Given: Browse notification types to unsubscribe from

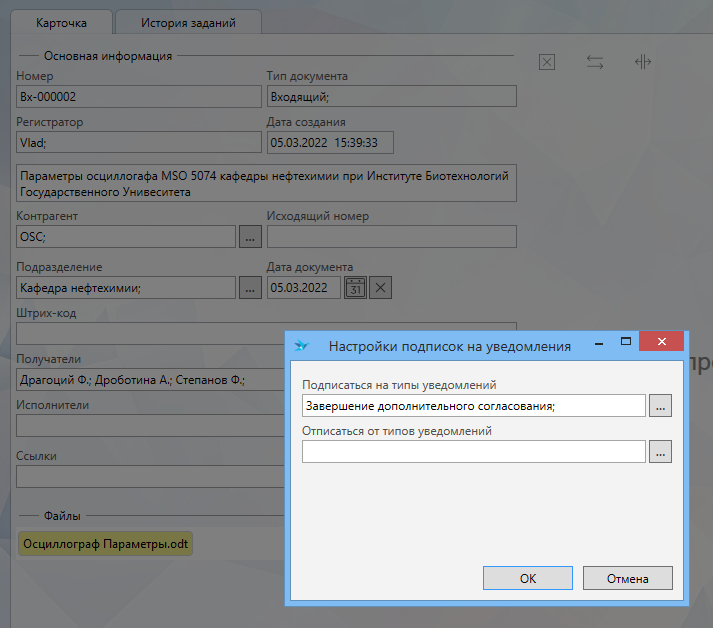Looking at the screenshot, I should [660, 452].
